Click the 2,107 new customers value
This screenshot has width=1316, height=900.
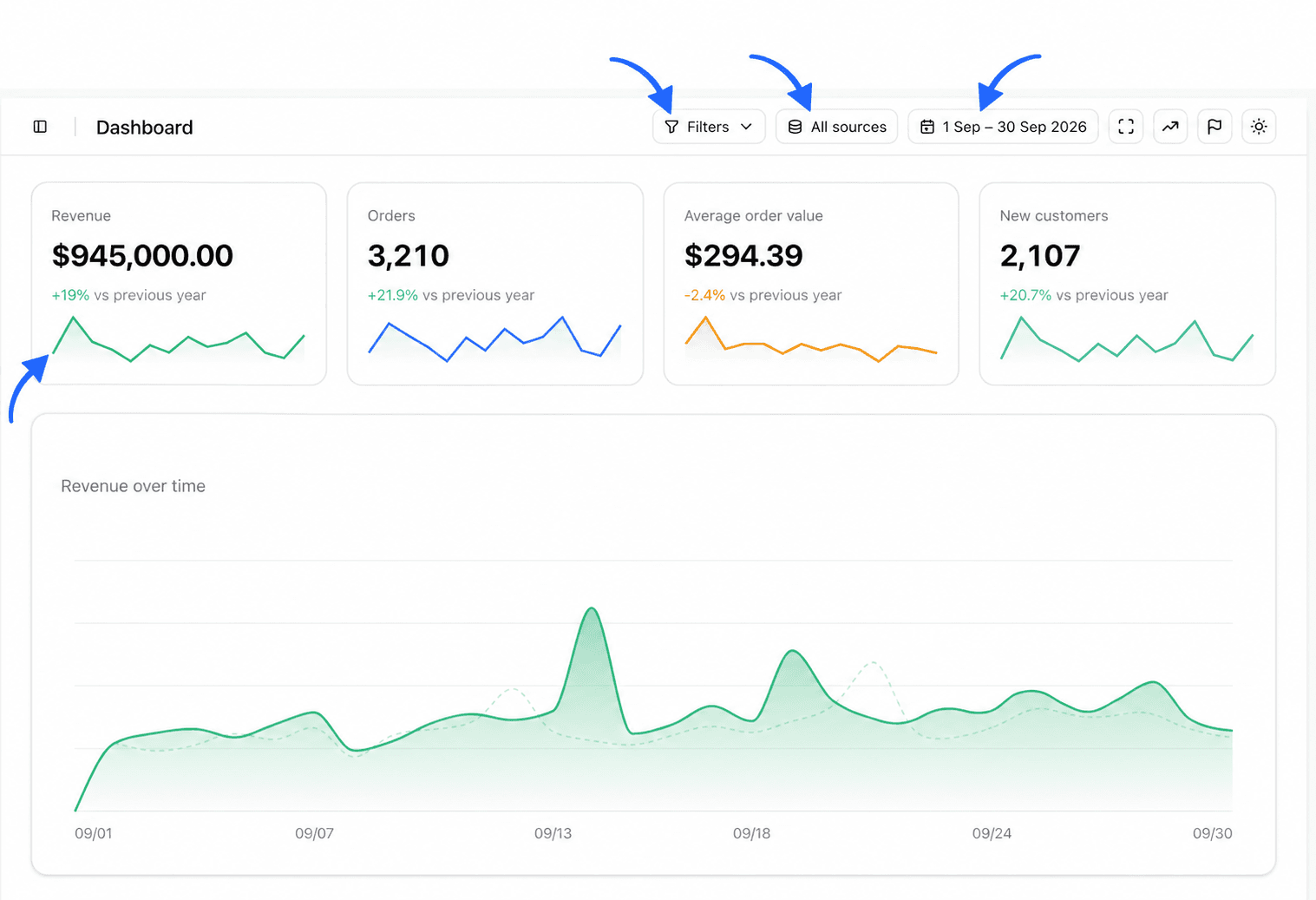(x=1040, y=256)
